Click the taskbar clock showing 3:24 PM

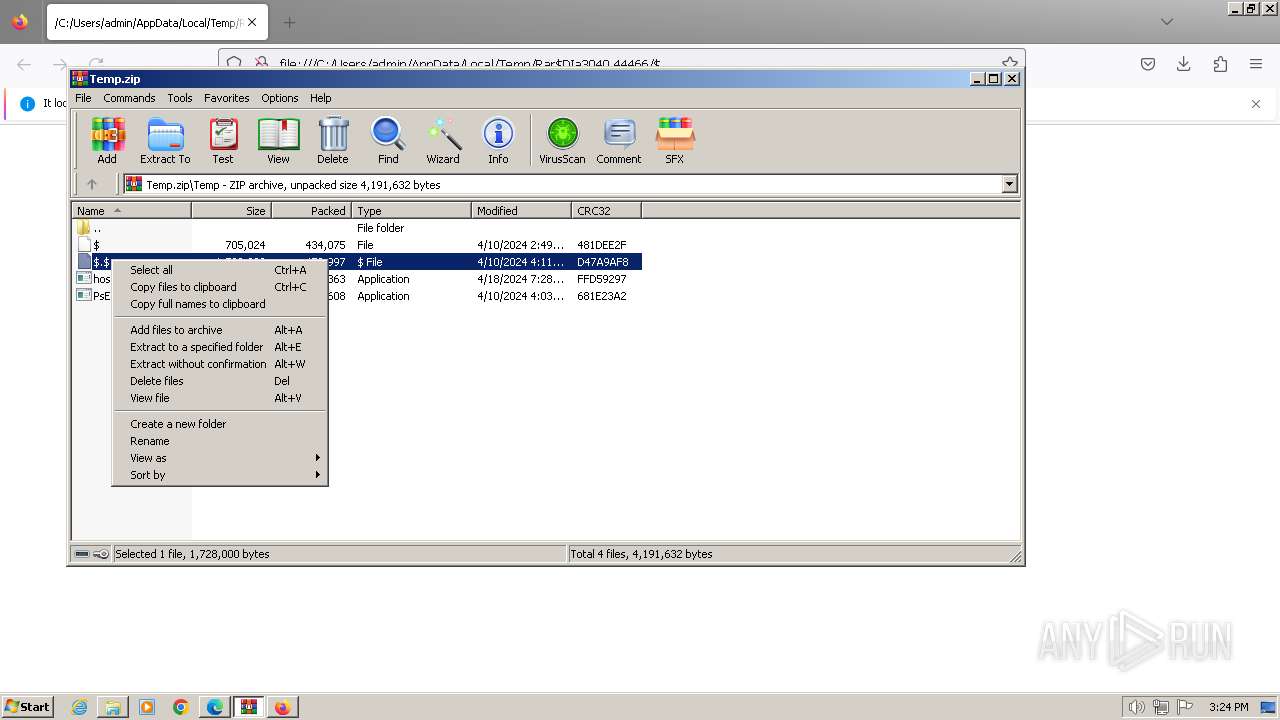[x=1229, y=707]
